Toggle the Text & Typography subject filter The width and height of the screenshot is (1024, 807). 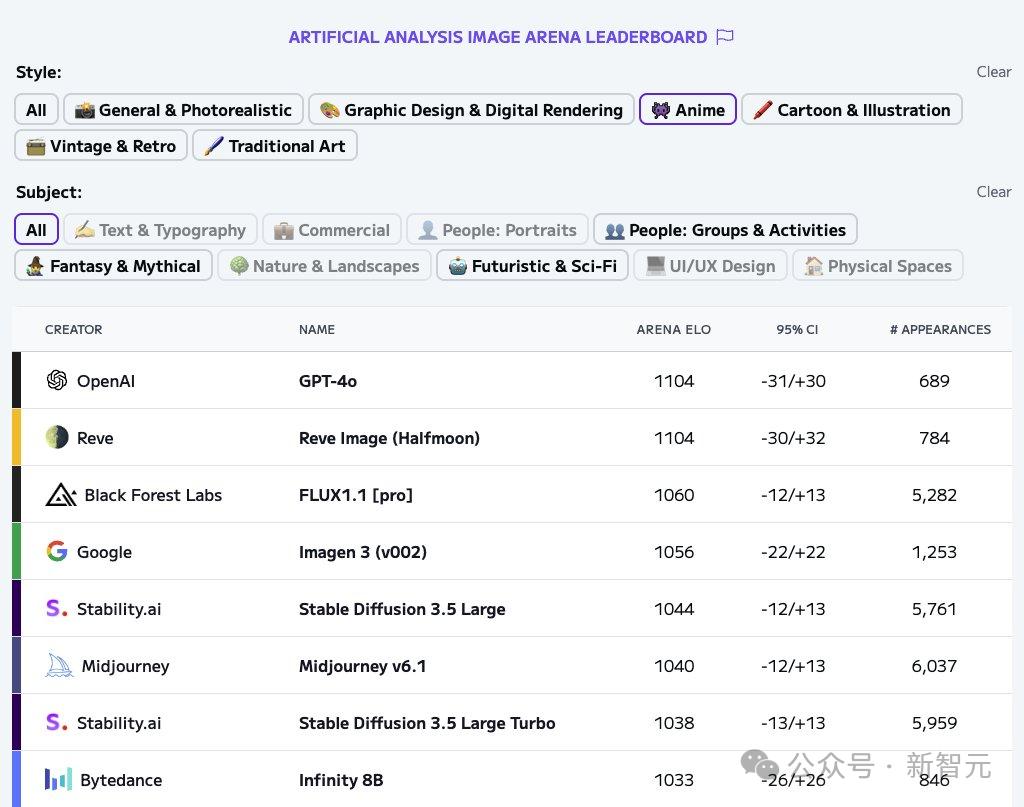point(161,230)
